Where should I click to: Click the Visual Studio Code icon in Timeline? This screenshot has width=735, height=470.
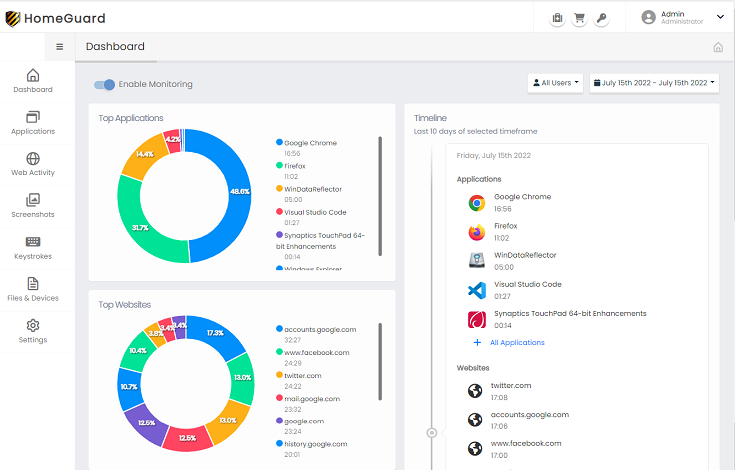[x=477, y=291]
